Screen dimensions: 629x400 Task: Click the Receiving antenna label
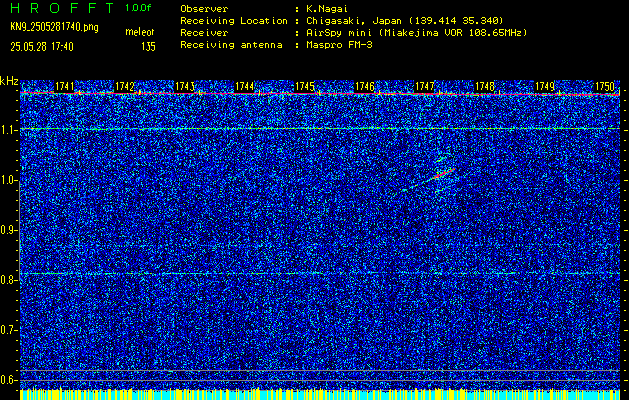[231, 45]
